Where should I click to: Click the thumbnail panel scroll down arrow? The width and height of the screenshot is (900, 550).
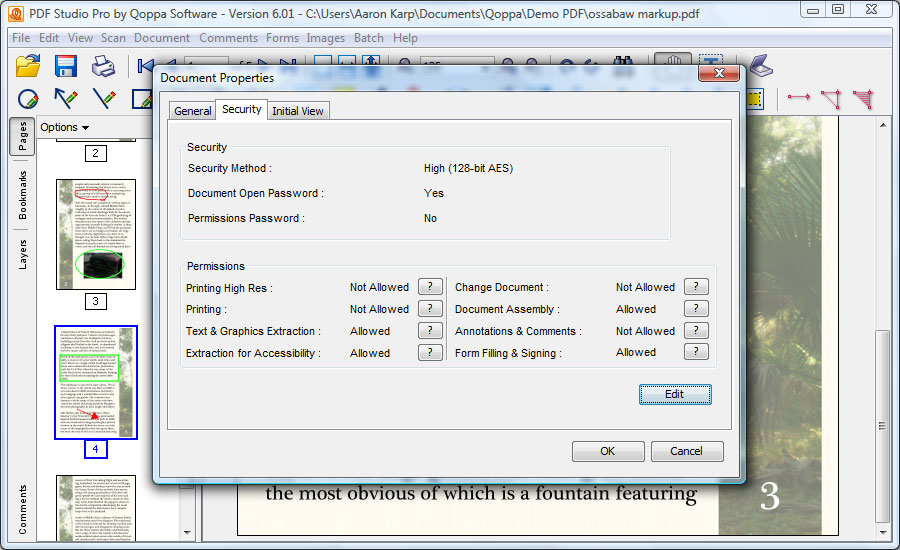(187, 533)
